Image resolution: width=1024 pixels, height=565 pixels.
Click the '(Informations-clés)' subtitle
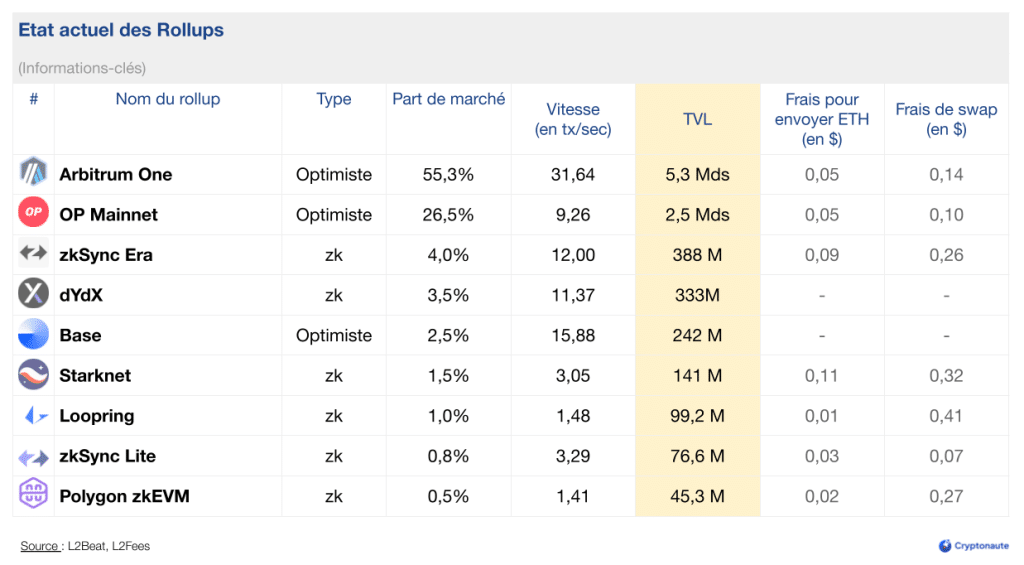82,68
